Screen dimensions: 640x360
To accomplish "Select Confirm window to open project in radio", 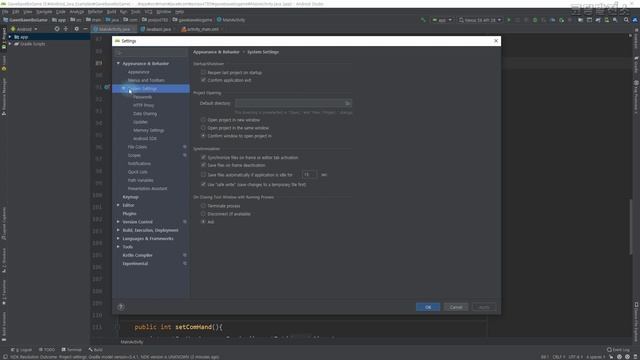I will tap(203, 136).
